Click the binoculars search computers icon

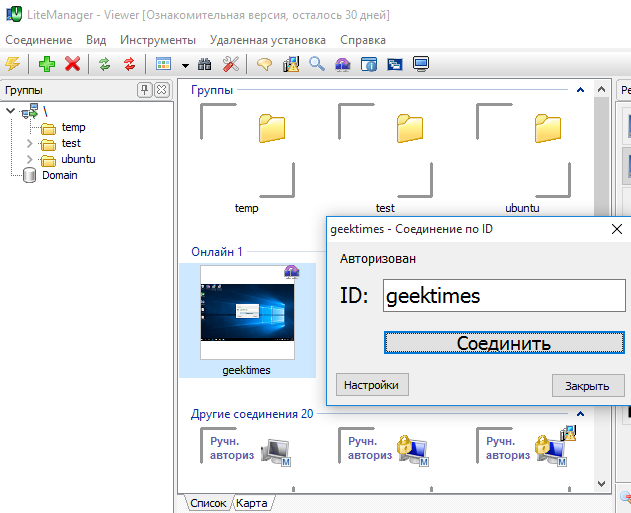(x=204, y=64)
